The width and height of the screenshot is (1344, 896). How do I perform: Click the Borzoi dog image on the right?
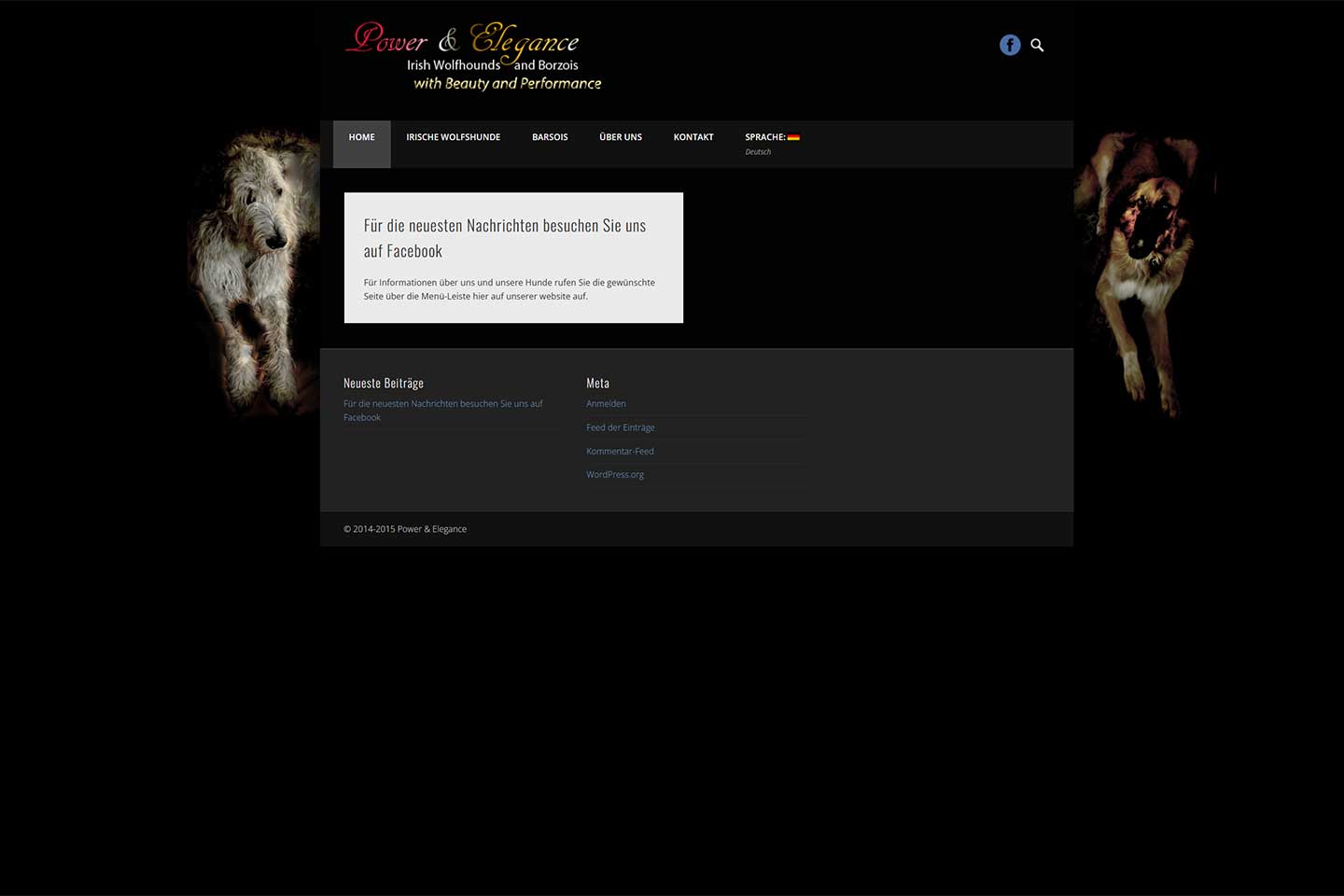(1143, 271)
